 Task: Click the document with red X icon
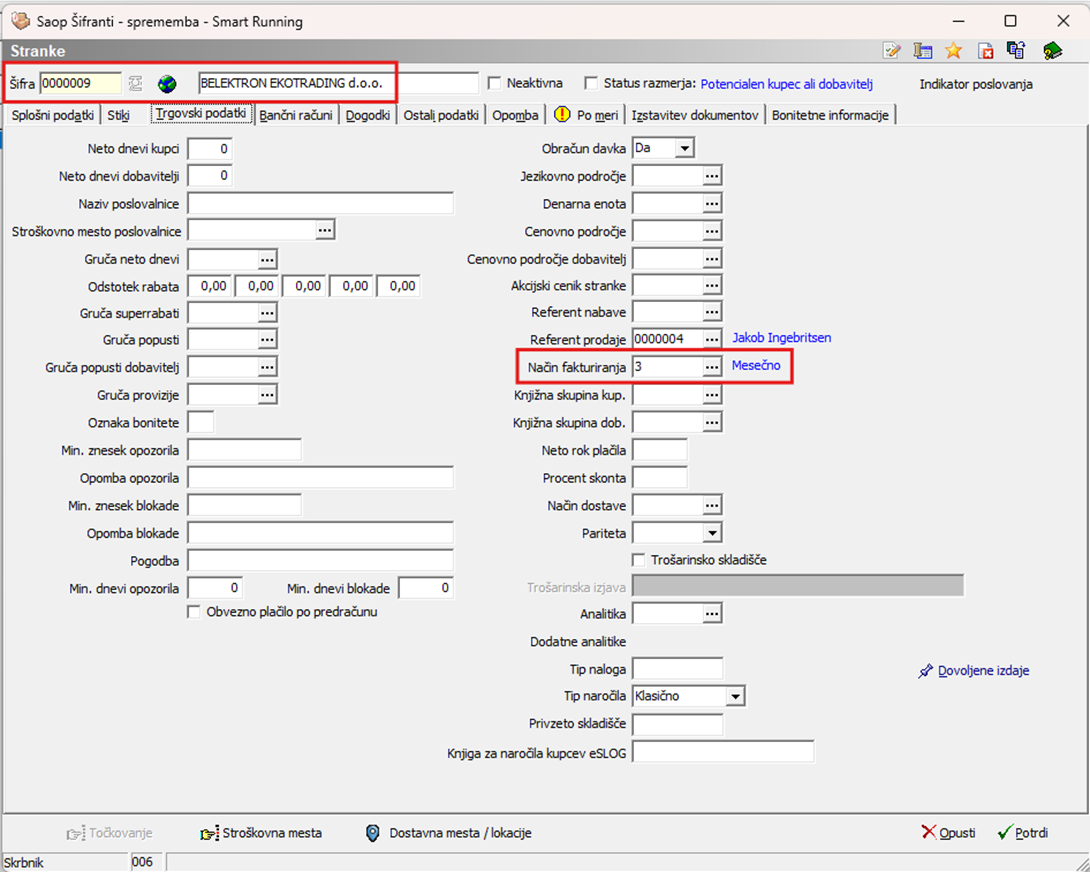pyautogui.click(x=985, y=51)
